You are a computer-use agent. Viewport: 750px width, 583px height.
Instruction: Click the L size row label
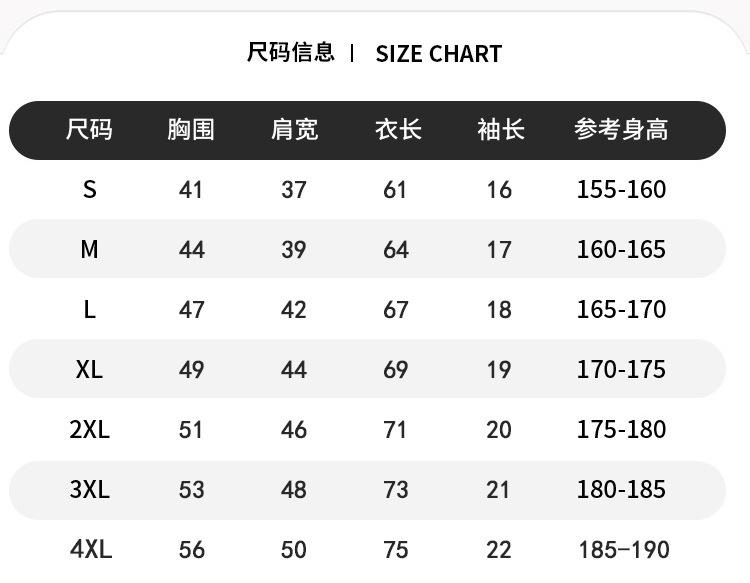(89, 309)
